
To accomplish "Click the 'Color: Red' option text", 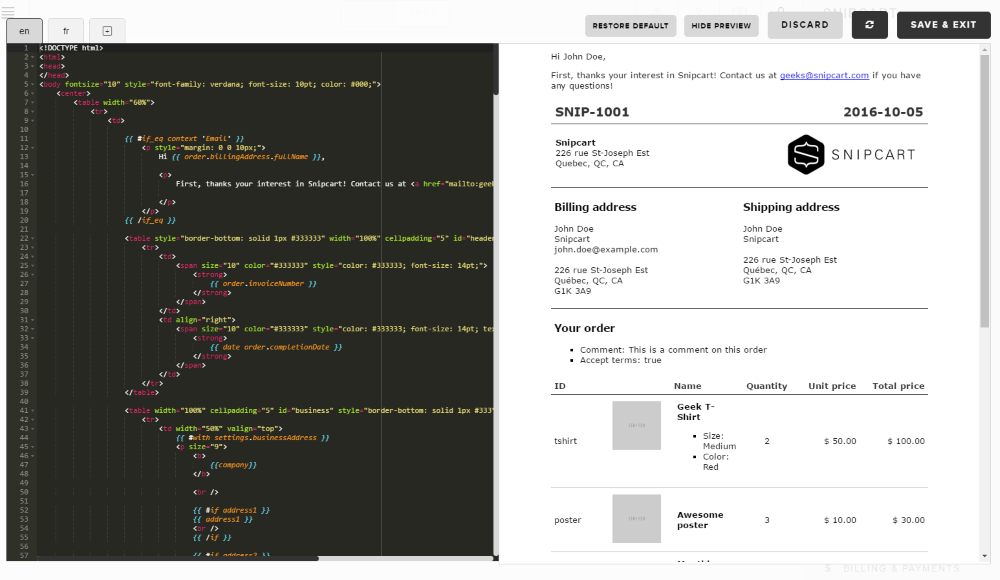I will click(716, 462).
